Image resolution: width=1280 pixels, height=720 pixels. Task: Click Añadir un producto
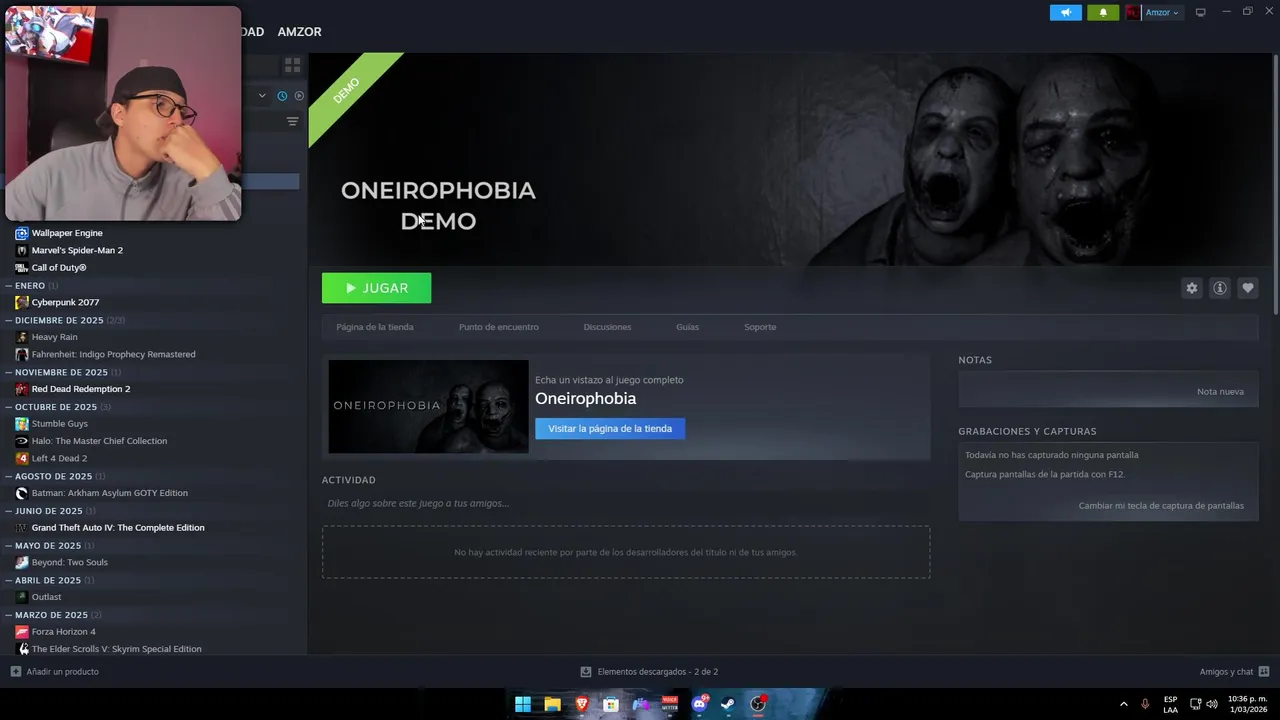[55, 672]
